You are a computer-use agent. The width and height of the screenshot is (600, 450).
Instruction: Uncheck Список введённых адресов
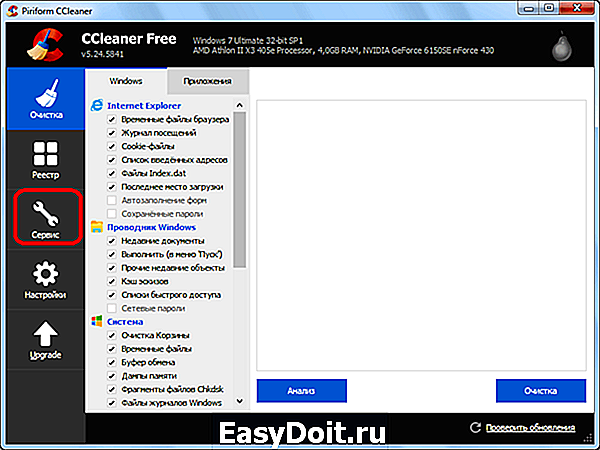[111, 160]
